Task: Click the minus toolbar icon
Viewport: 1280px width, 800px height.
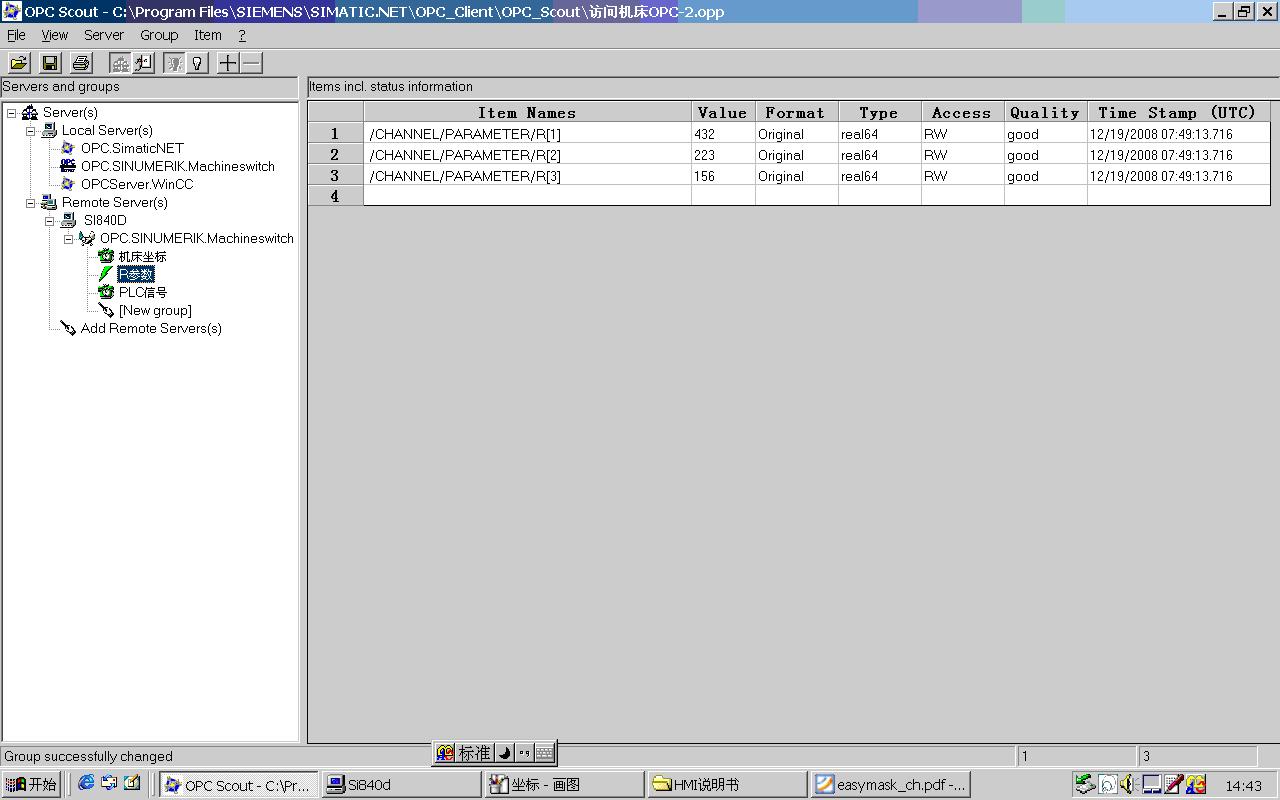Action: (x=251, y=63)
